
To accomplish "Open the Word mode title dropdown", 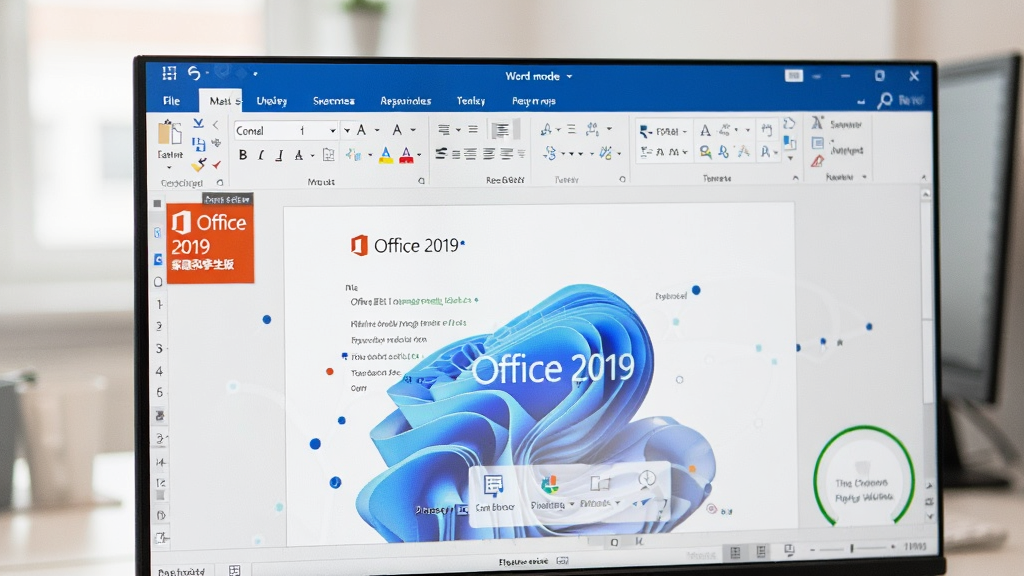I will [x=569, y=76].
